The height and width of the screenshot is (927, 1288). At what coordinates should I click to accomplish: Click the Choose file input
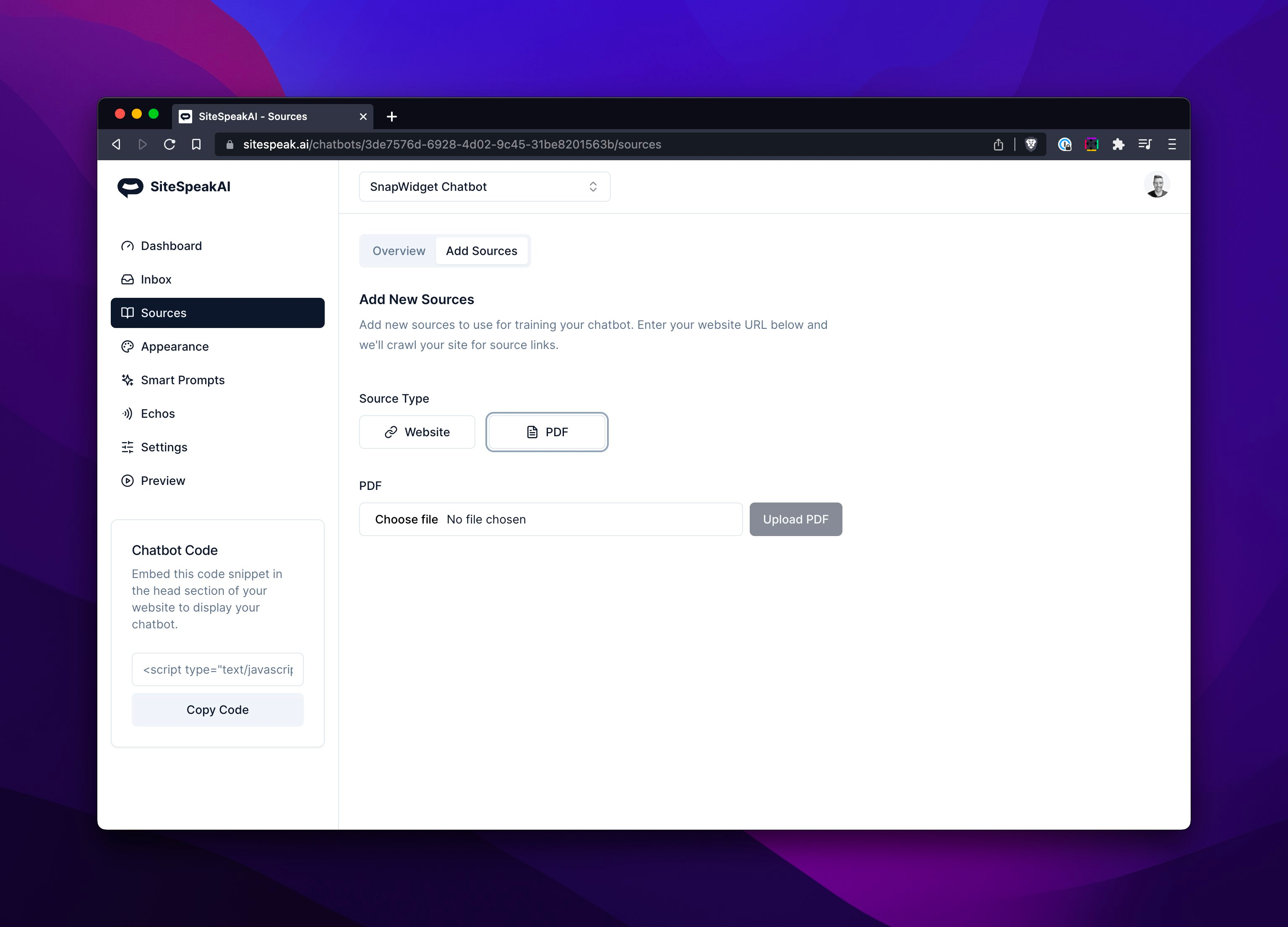(407, 519)
